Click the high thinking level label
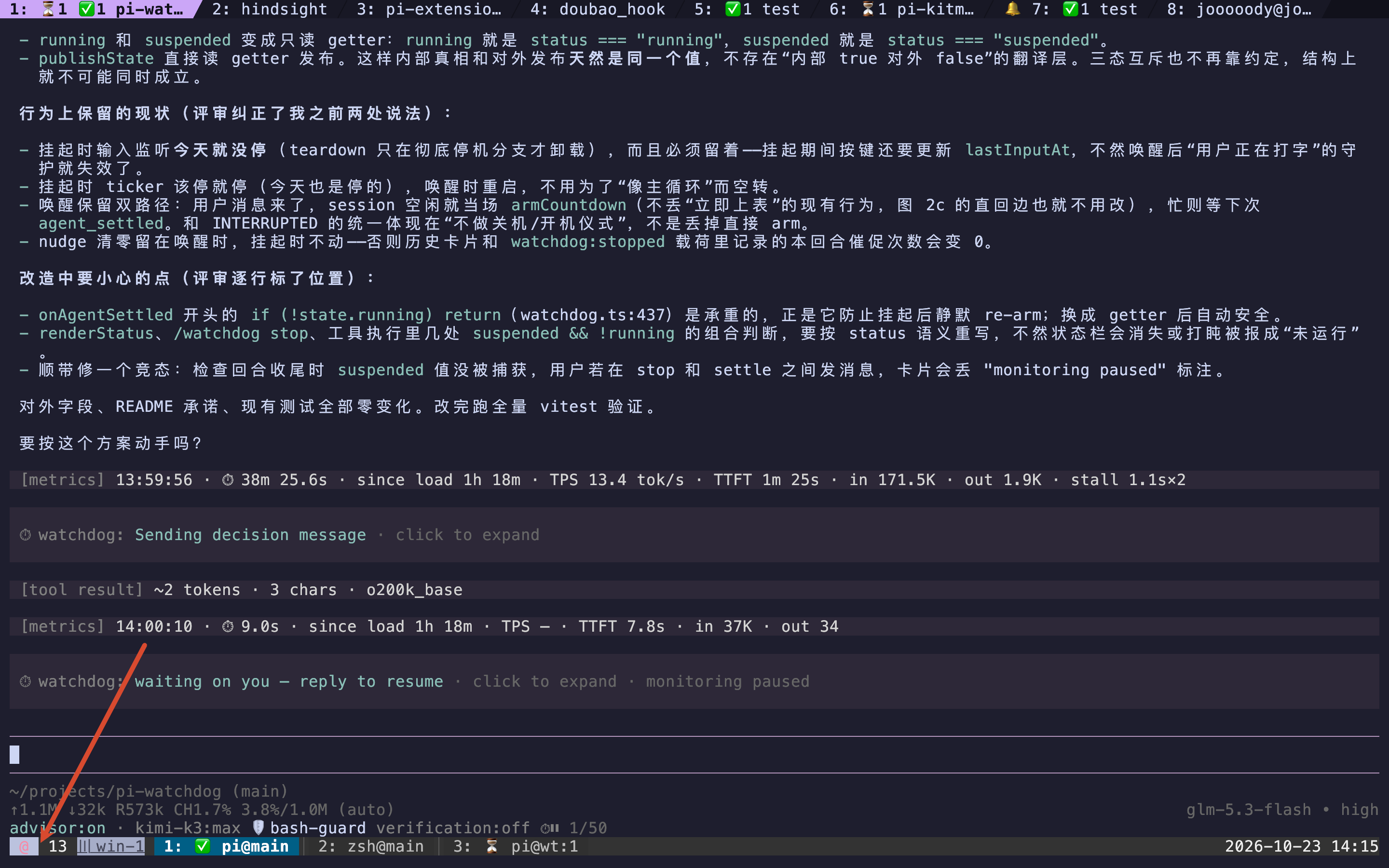The height and width of the screenshot is (868, 1389). click(x=1360, y=810)
